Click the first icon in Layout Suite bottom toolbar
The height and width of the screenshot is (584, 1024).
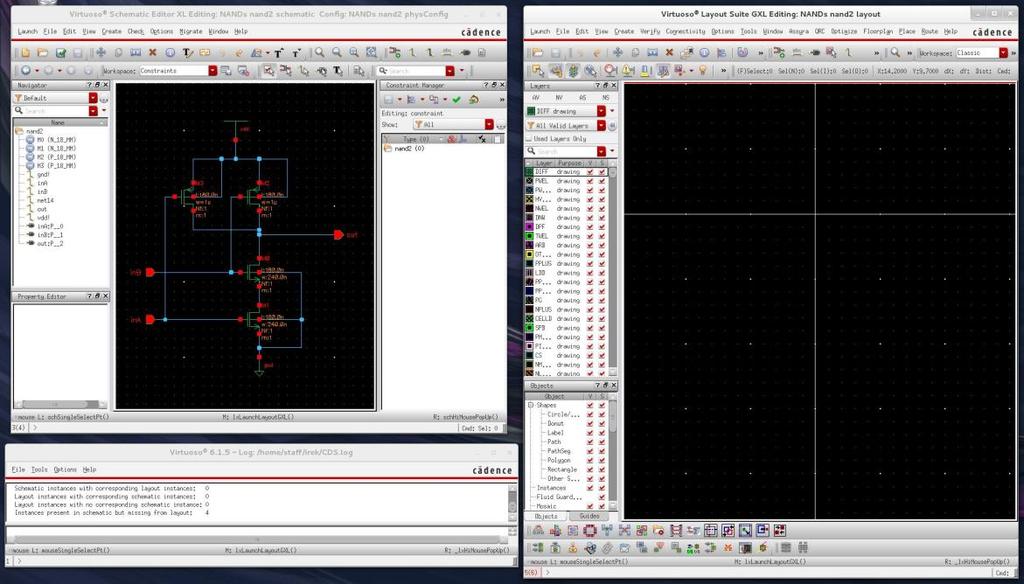coord(538,530)
